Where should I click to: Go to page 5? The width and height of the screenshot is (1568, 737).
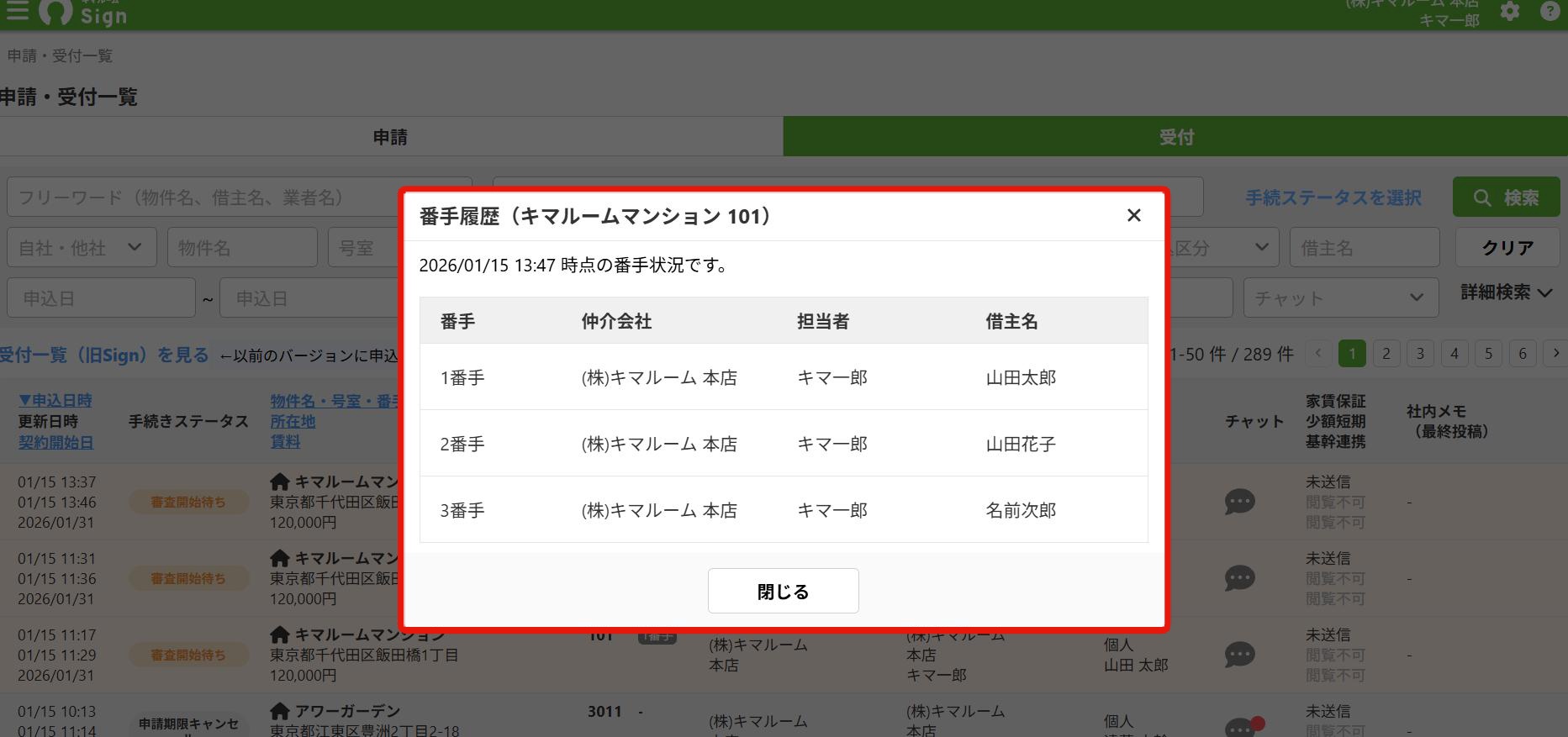click(1488, 354)
